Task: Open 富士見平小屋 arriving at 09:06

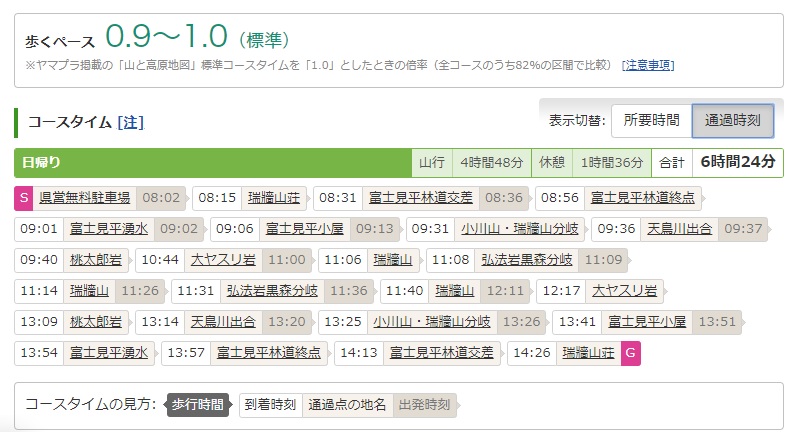Action: click(x=304, y=228)
